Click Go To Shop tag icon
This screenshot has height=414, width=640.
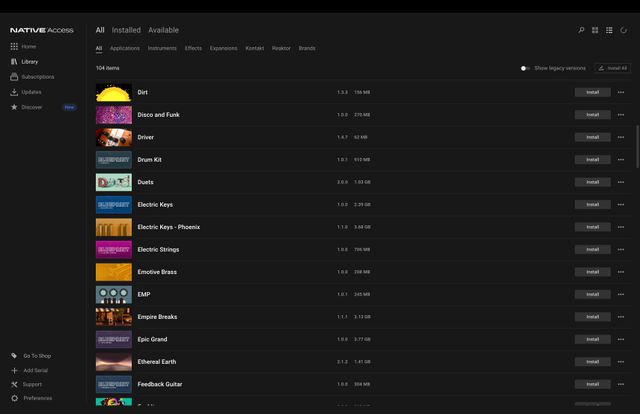pos(14,356)
